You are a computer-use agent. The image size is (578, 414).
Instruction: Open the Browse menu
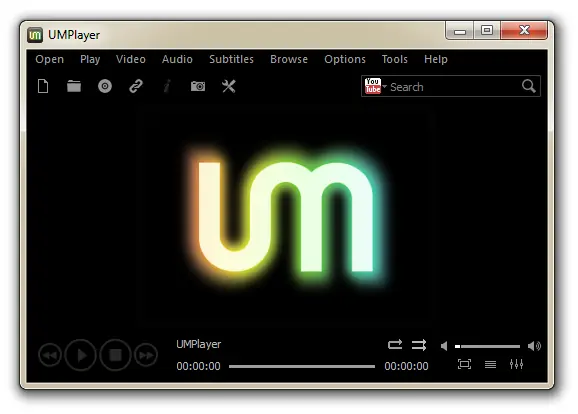click(289, 59)
